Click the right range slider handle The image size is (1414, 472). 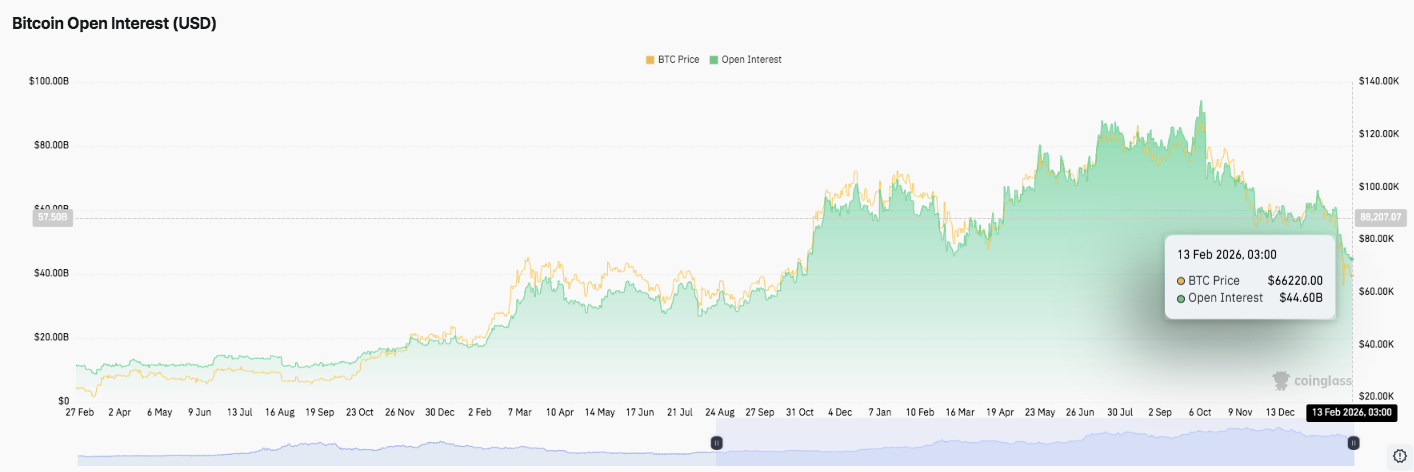[x=1353, y=442]
